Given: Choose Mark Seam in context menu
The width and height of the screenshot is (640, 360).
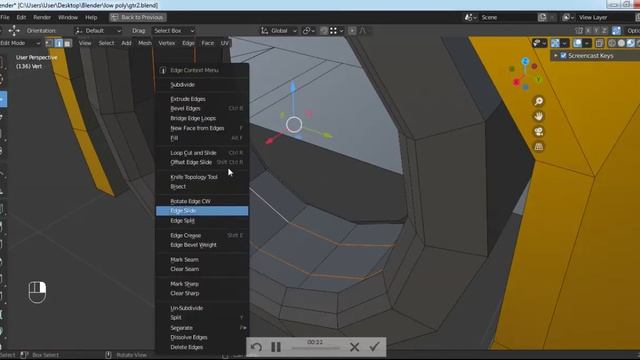Looking at the screenshot, I should coord(202,259).
